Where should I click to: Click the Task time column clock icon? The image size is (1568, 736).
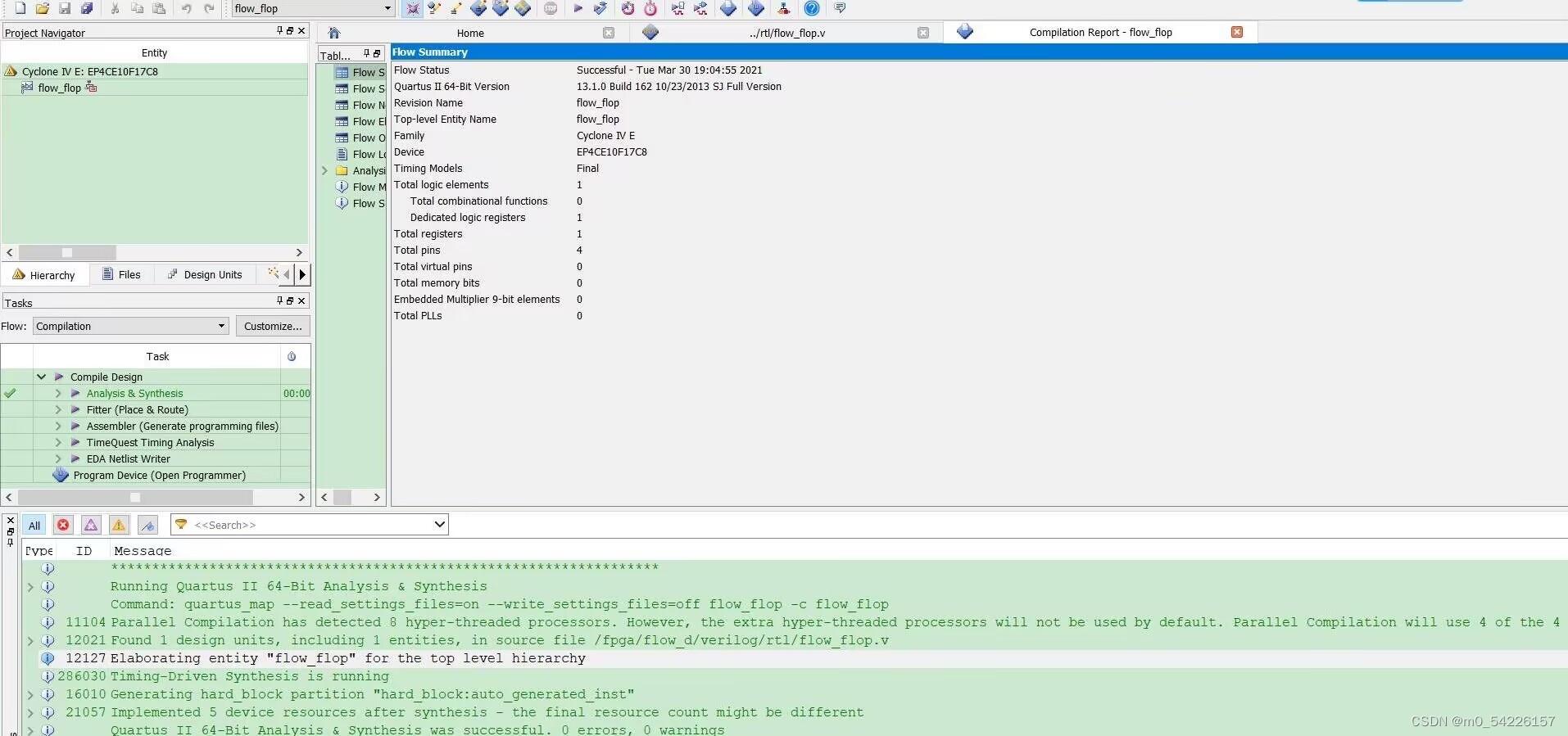pos(292,356)
